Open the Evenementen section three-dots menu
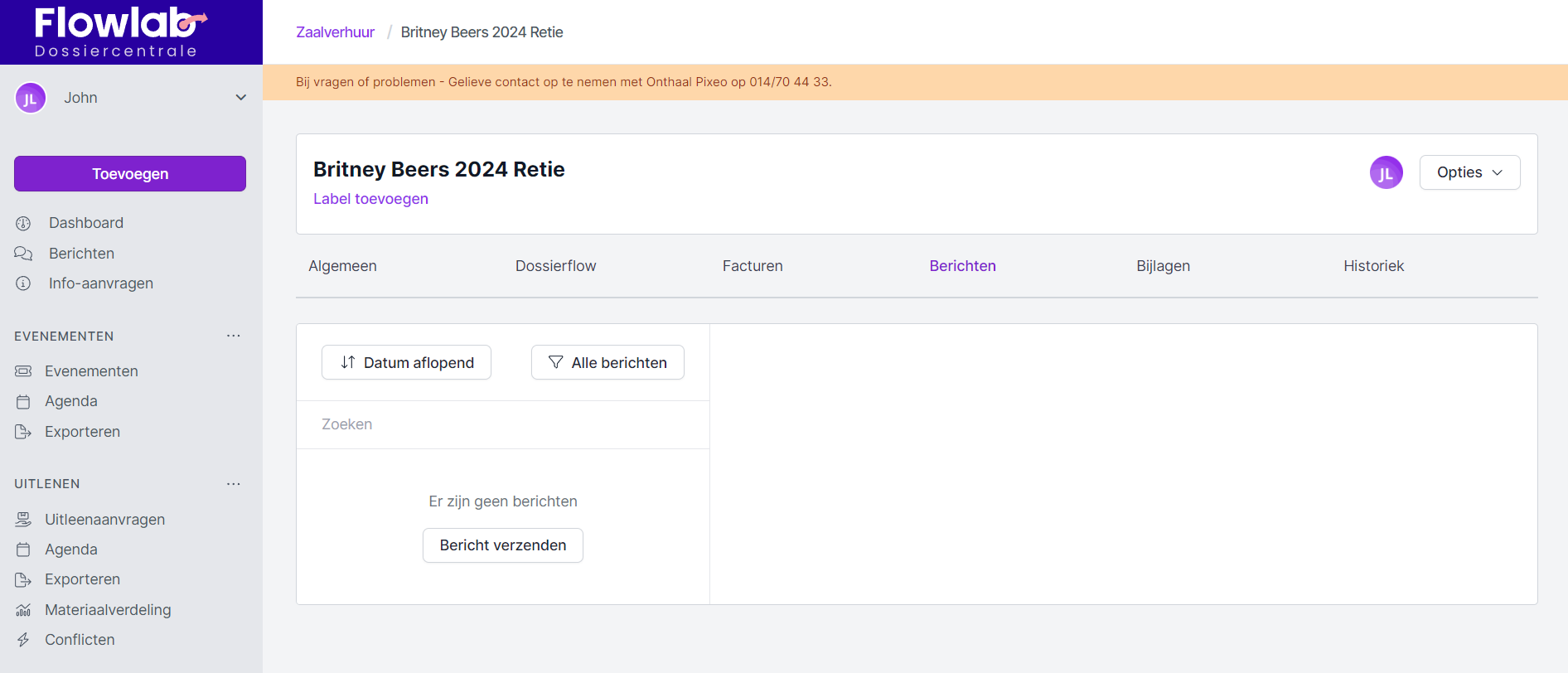 tap(234, 336)
